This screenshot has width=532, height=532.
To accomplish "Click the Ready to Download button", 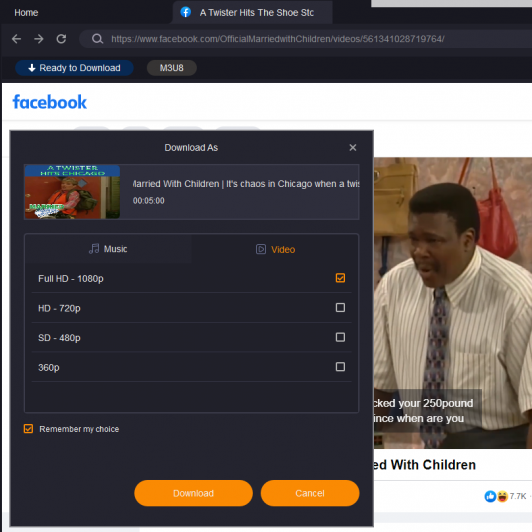I will click(74, 68).
